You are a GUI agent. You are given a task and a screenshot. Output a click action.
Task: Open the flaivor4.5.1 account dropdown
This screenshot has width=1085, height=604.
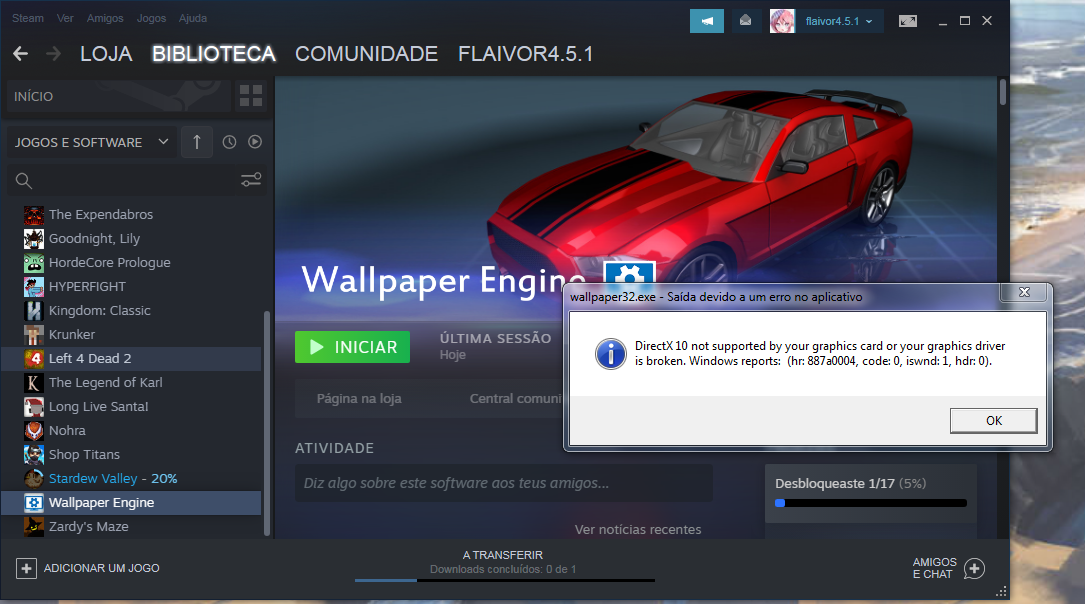pyautogui.click(x=839, y=21)
